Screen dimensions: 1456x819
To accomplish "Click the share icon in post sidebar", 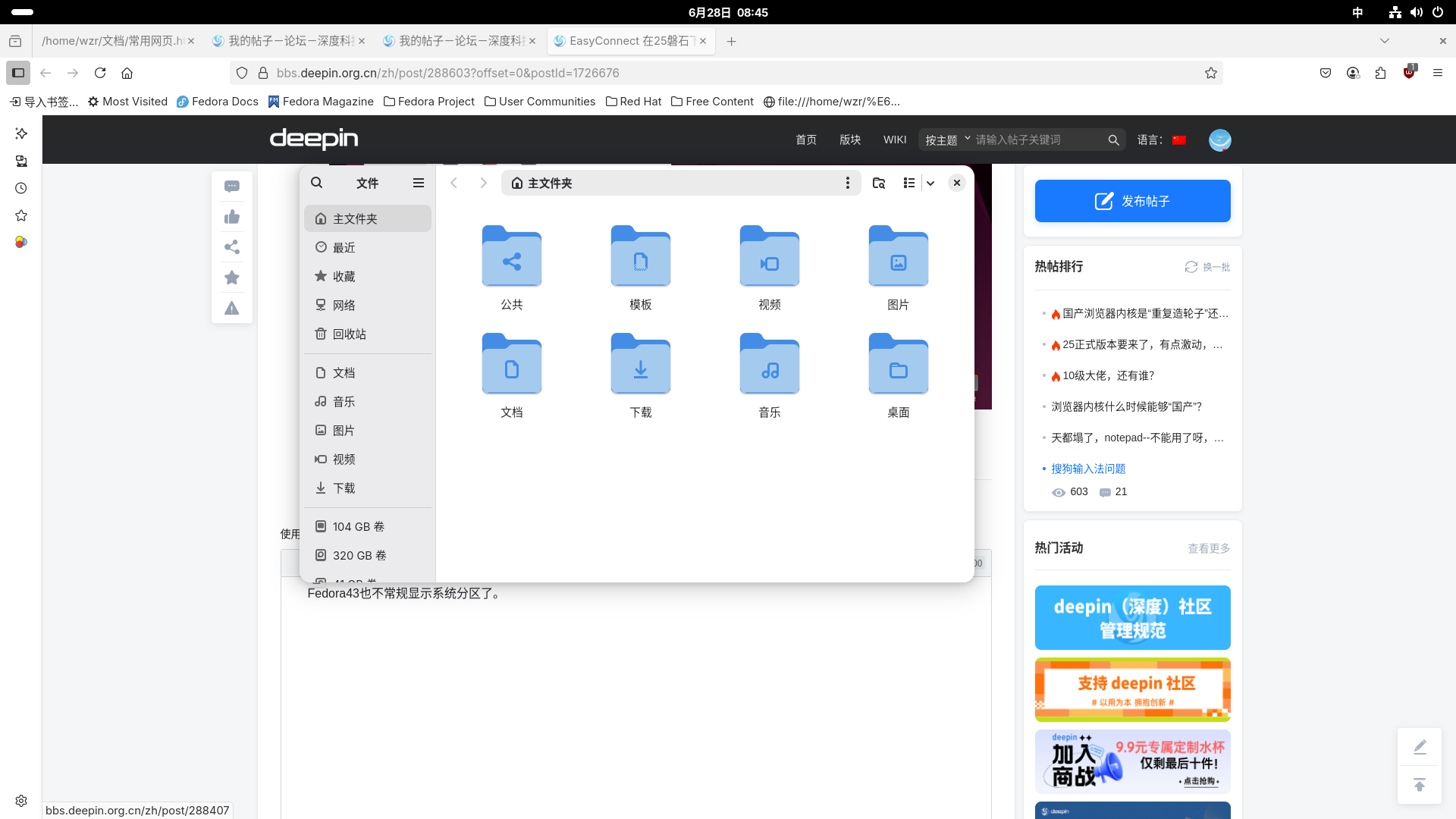I will [x=232, y=247].
